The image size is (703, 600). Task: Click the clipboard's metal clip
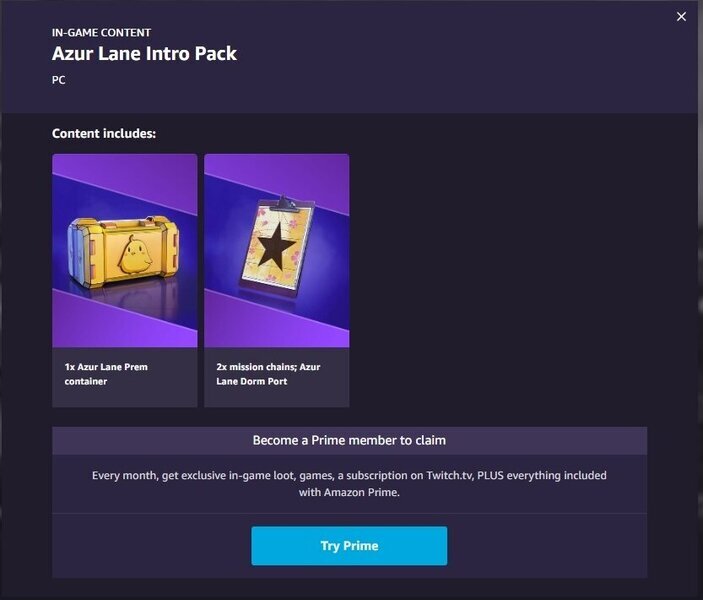point(285,204)
